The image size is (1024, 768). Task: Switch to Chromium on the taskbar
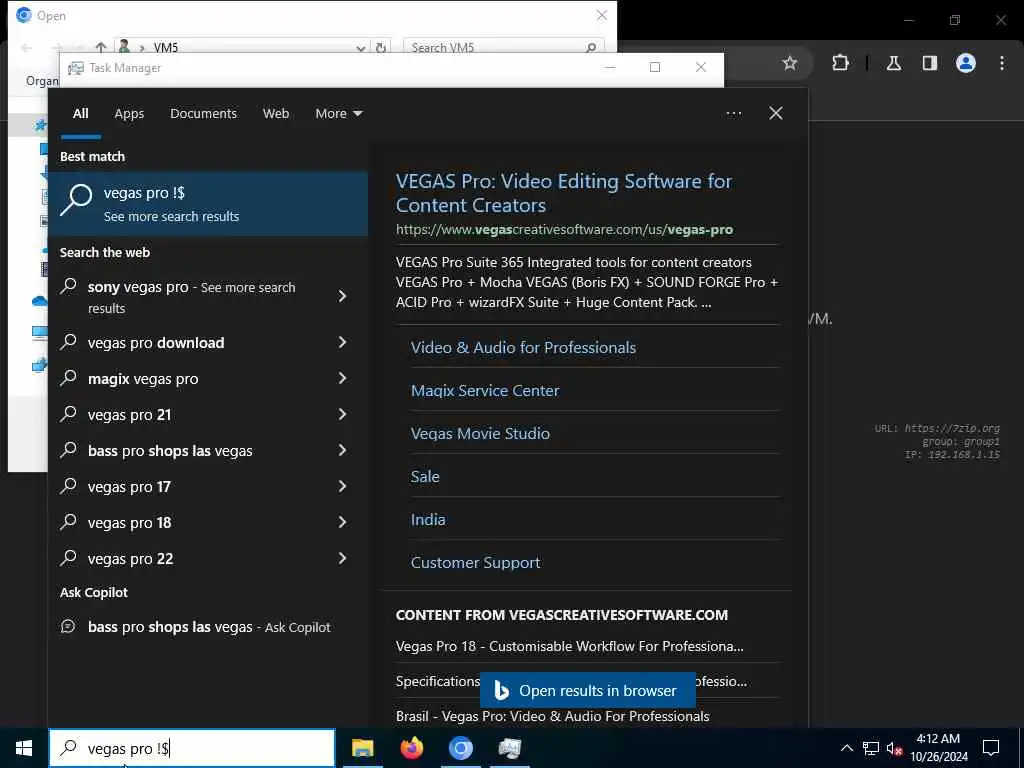pyautogui.click(x=460, y=748)
